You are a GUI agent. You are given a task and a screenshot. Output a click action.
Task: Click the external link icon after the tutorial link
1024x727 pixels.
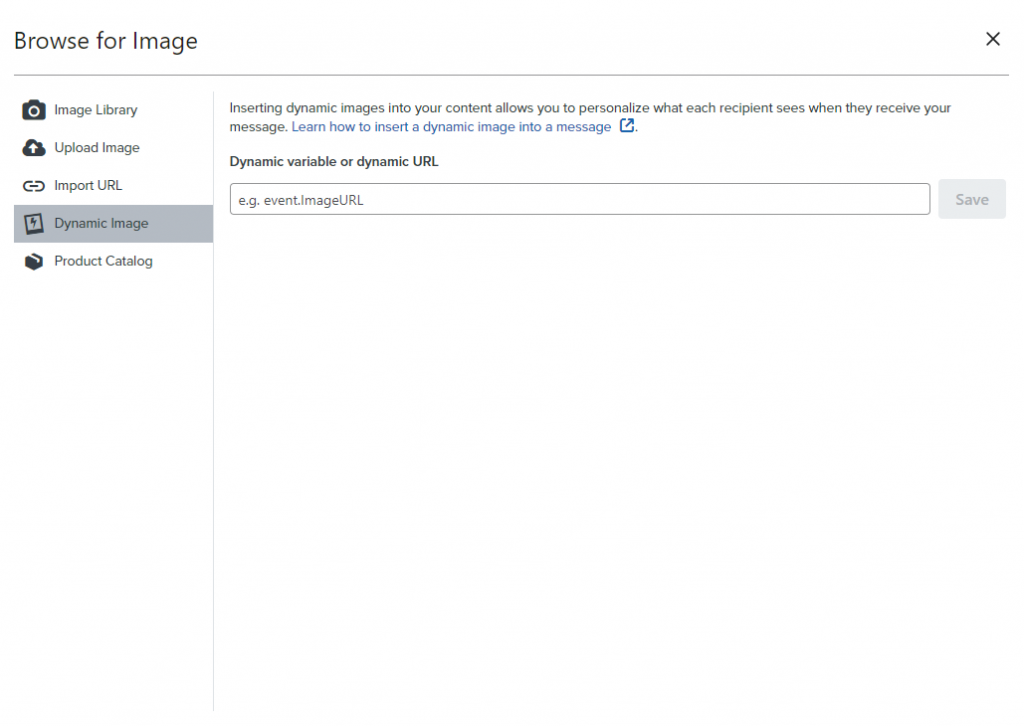[625, 126]
